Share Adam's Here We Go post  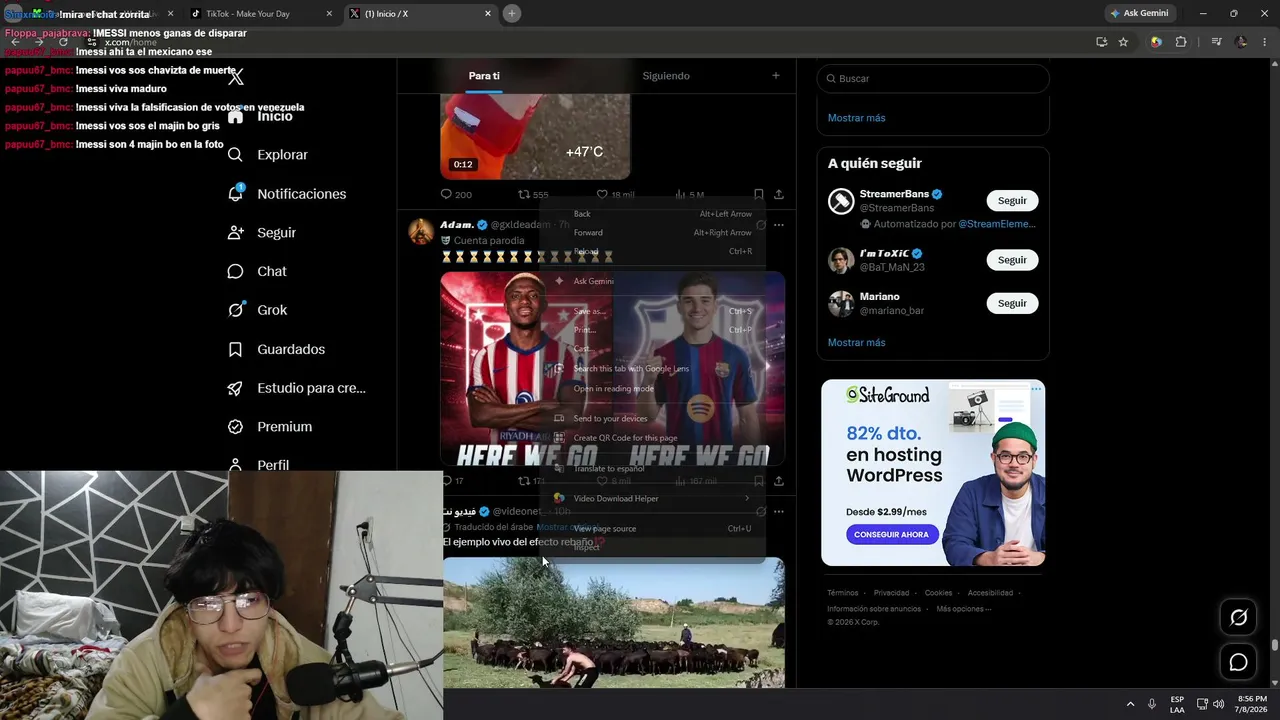778,481
